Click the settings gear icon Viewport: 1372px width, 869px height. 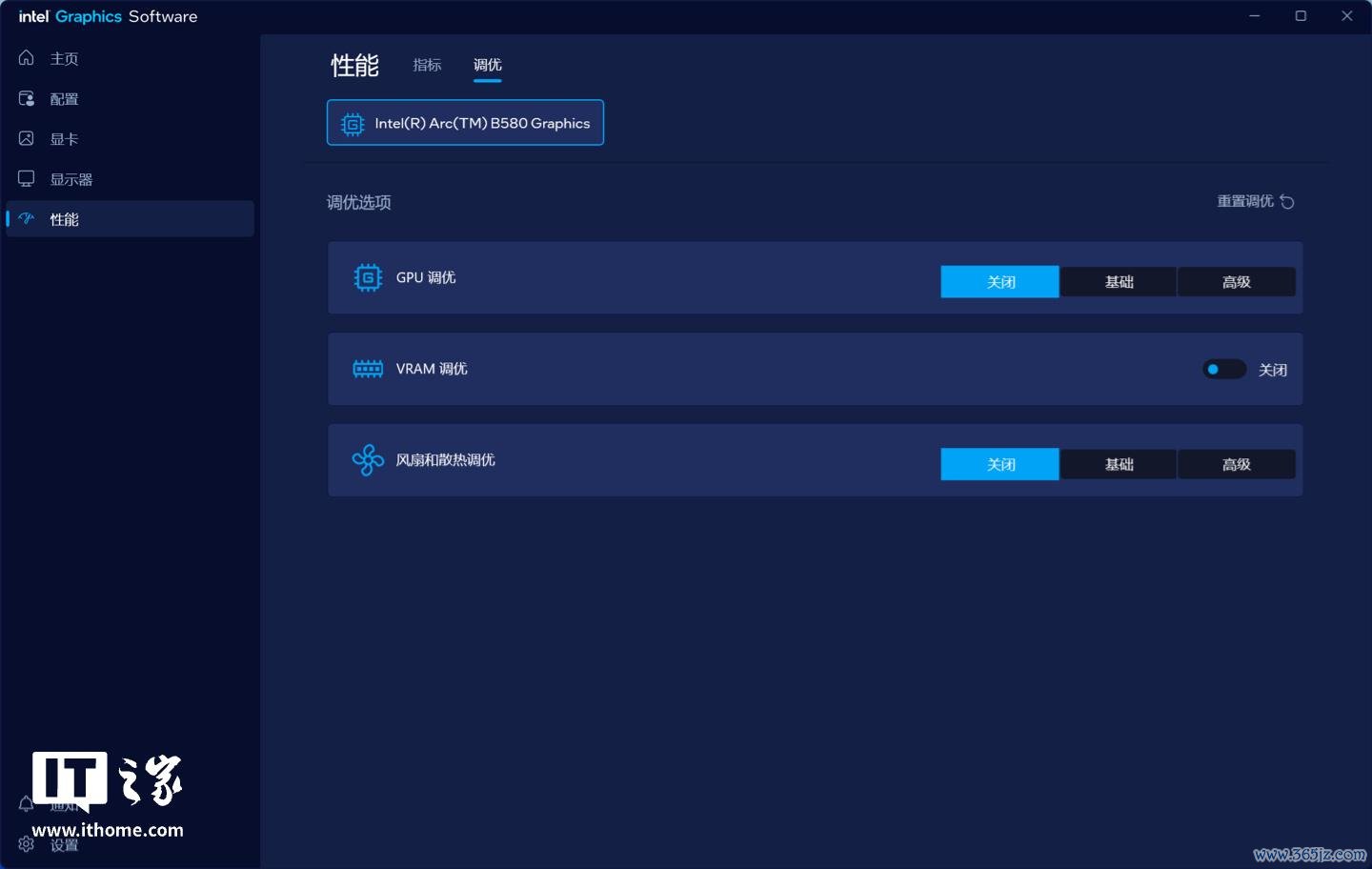27,844
